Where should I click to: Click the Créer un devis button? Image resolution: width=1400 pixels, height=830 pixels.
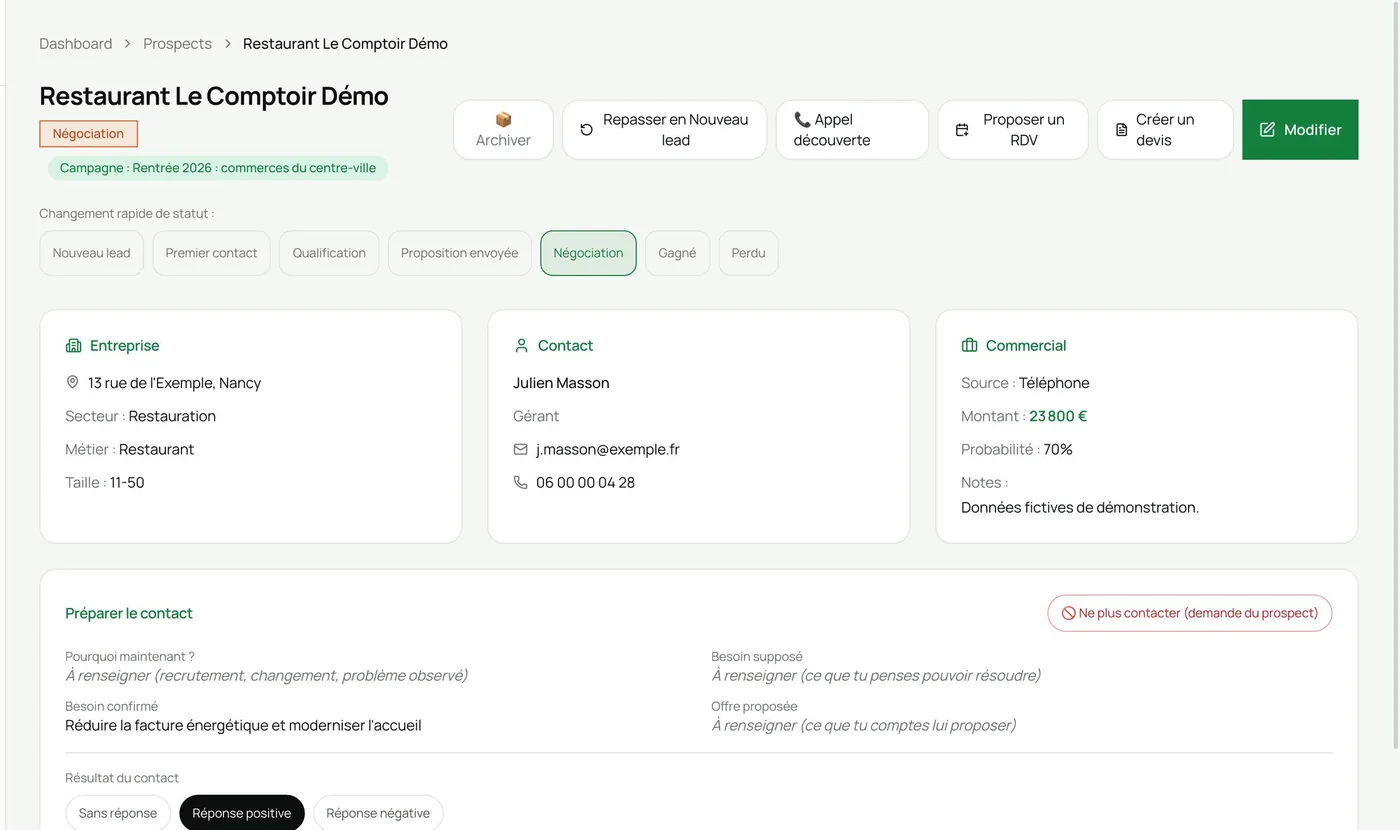coord(1165,130)
